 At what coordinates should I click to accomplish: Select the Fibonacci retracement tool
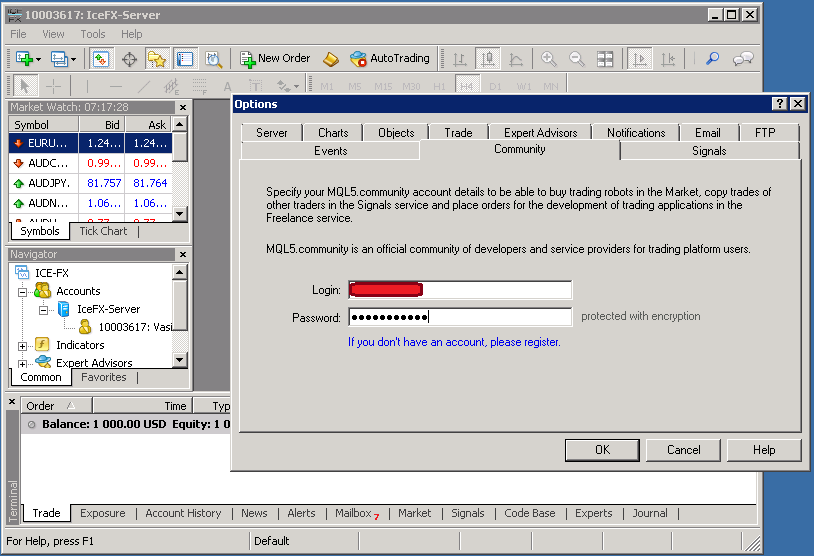[200, 86]
